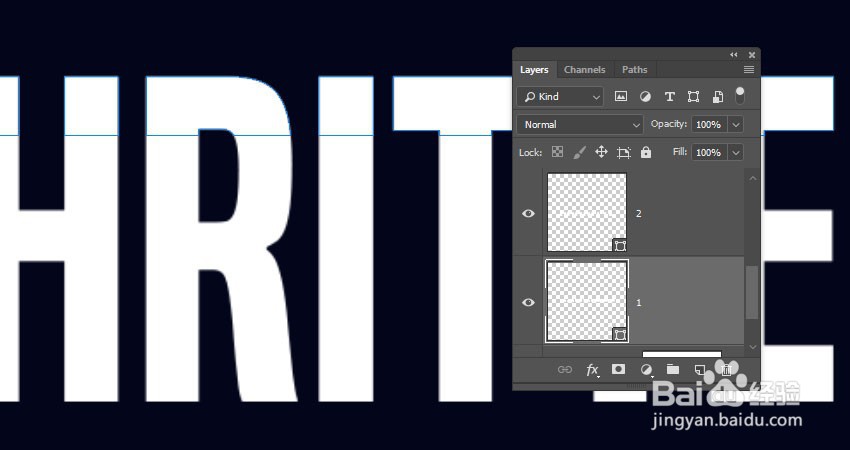Open the Opacity slider dropdown arrow
Screen dimensions: 850x450
click(x=736, y=125)
